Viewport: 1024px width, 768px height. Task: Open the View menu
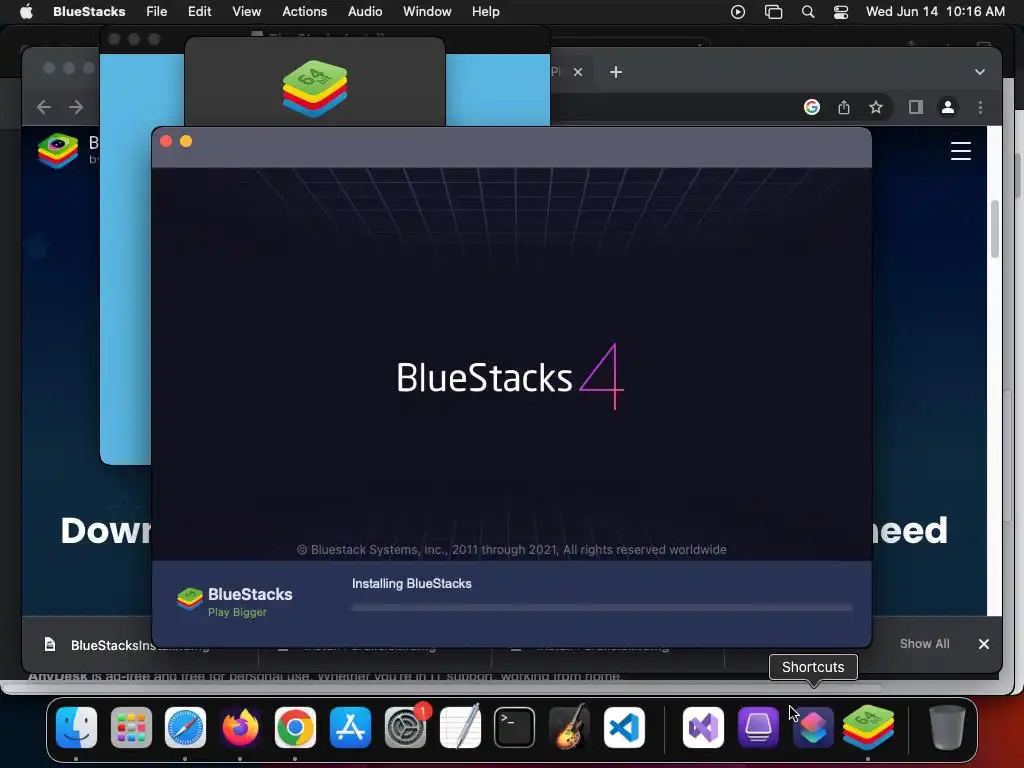click(247, 11)
